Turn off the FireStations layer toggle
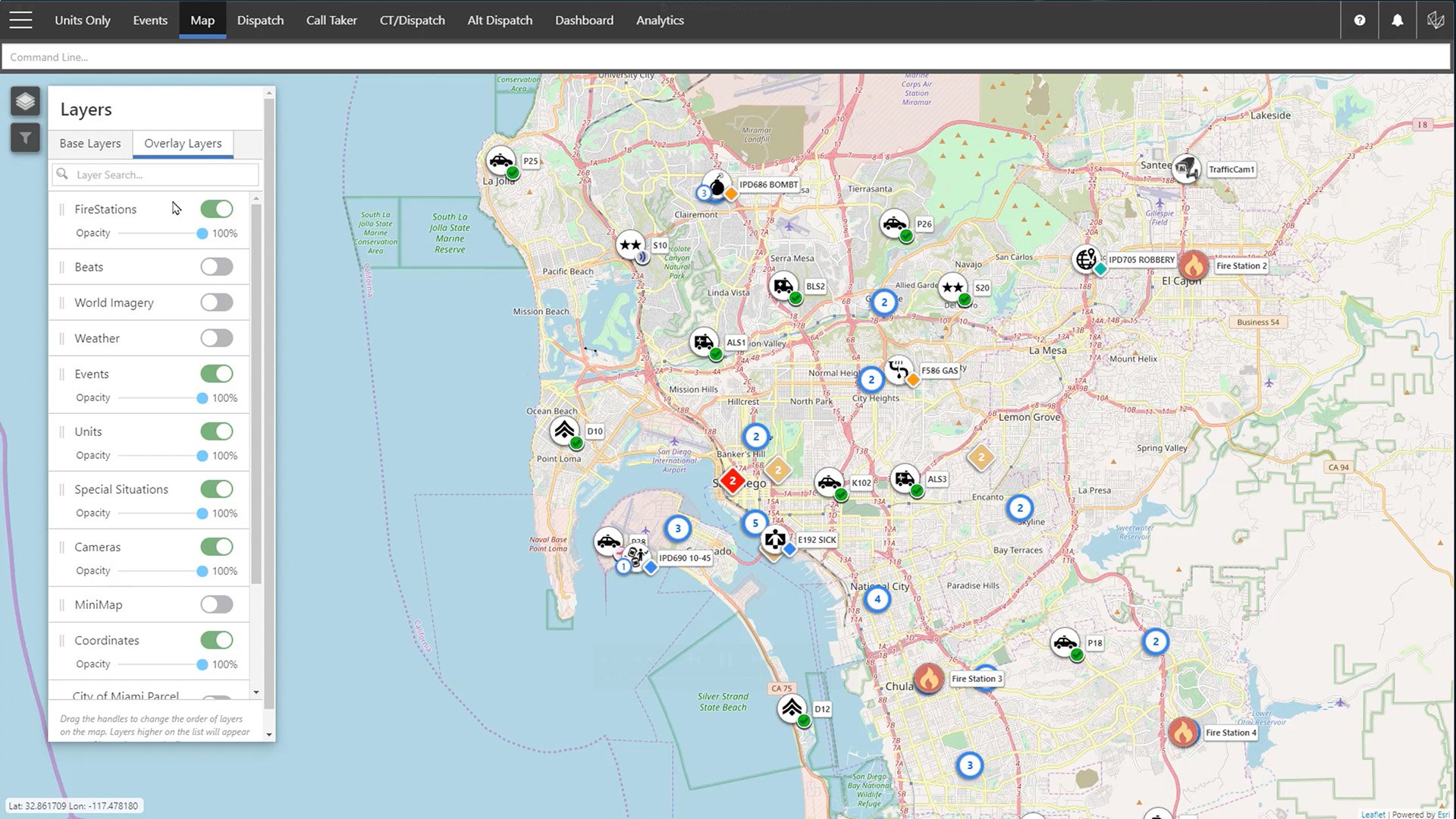The height and width of the screenshot is (819, 1456). coord(217,209)
